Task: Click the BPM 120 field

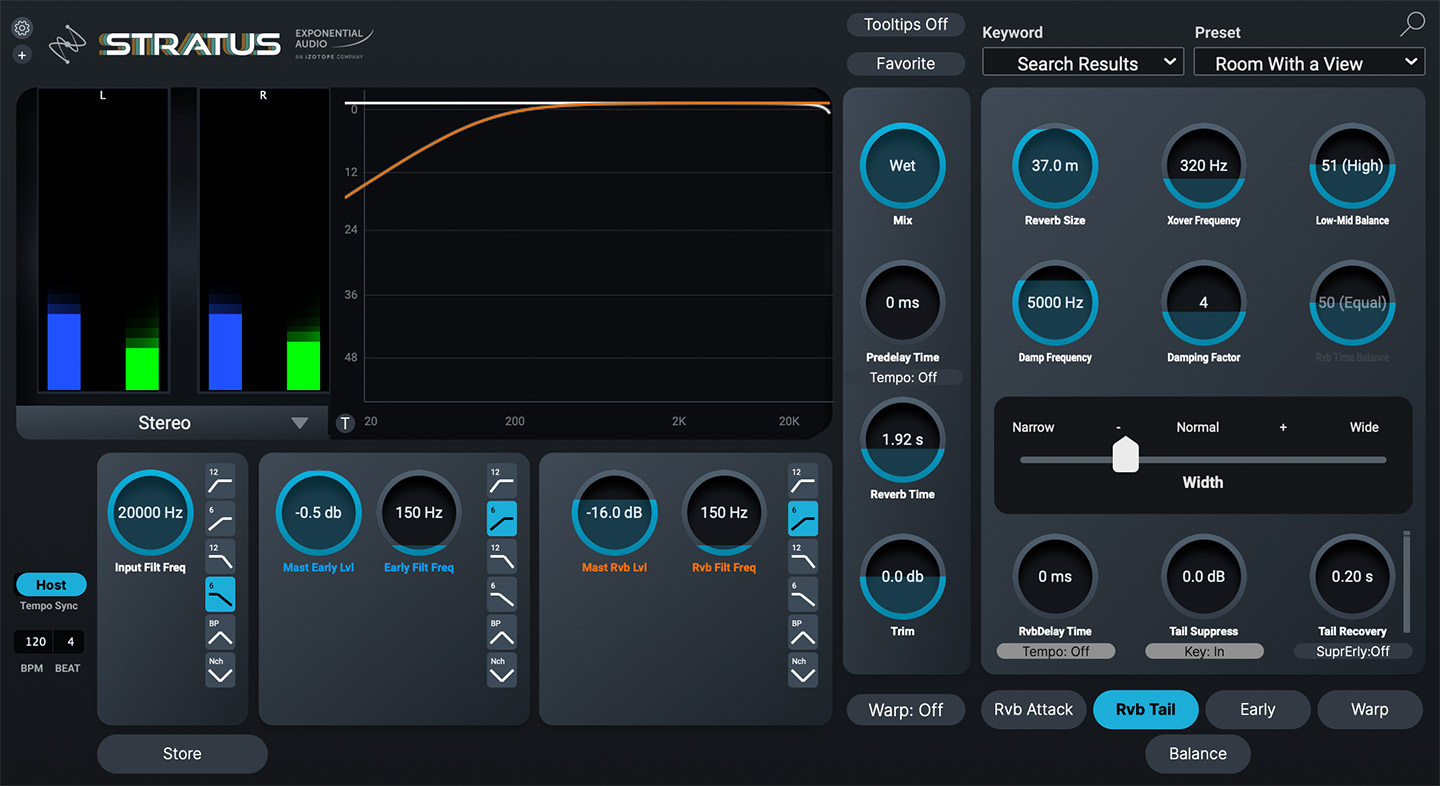Action: coord(35,642)
